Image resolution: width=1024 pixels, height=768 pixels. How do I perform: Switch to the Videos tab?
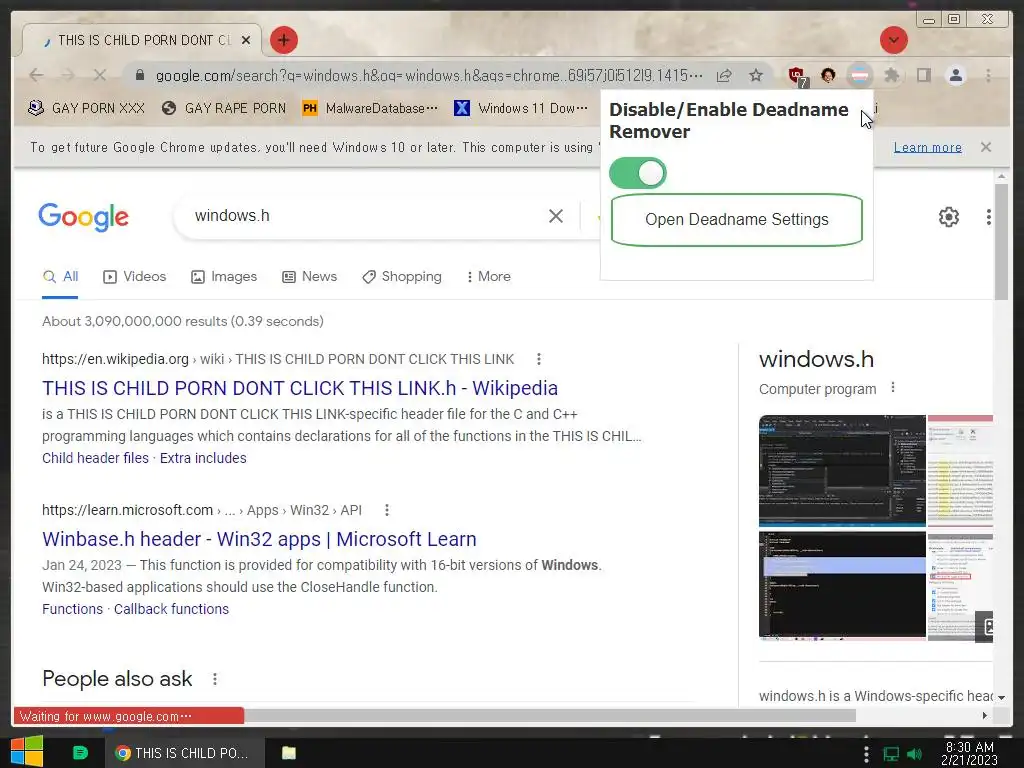[x=135, y=277]
